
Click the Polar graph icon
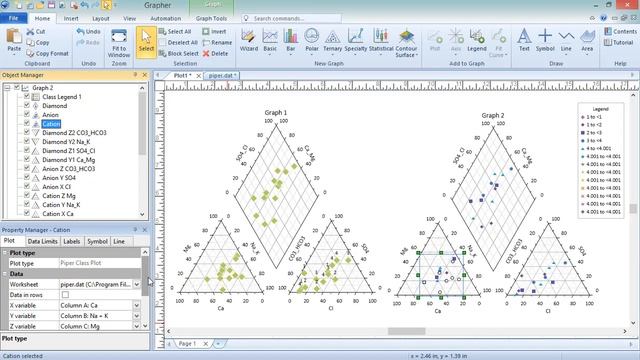pos(312,36)
